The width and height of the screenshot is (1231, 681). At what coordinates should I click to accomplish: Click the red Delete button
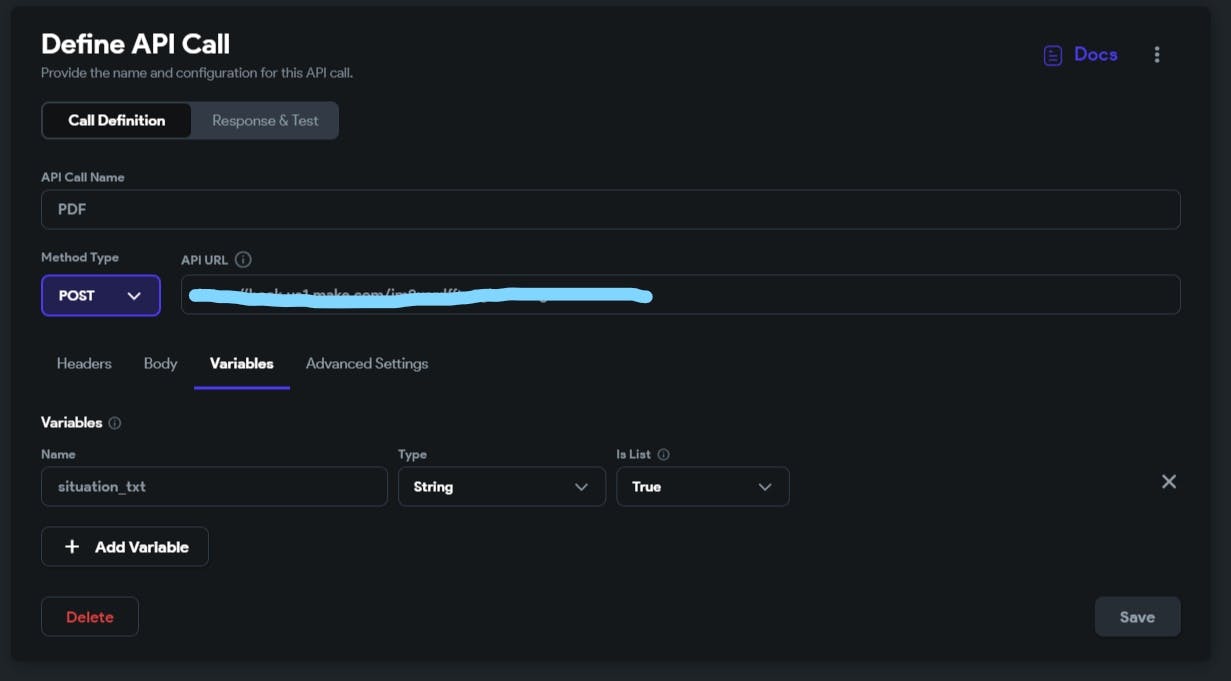coord(90,617)
